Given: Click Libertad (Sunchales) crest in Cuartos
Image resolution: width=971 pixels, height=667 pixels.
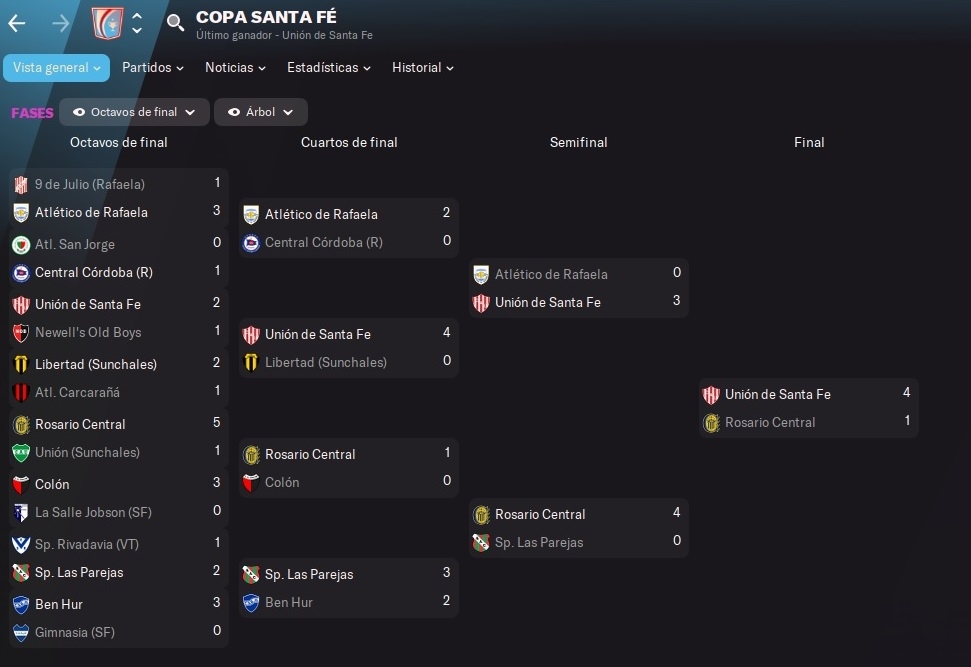Looking at the screenshot, I should pyautogui.click(x=251, y=362).
